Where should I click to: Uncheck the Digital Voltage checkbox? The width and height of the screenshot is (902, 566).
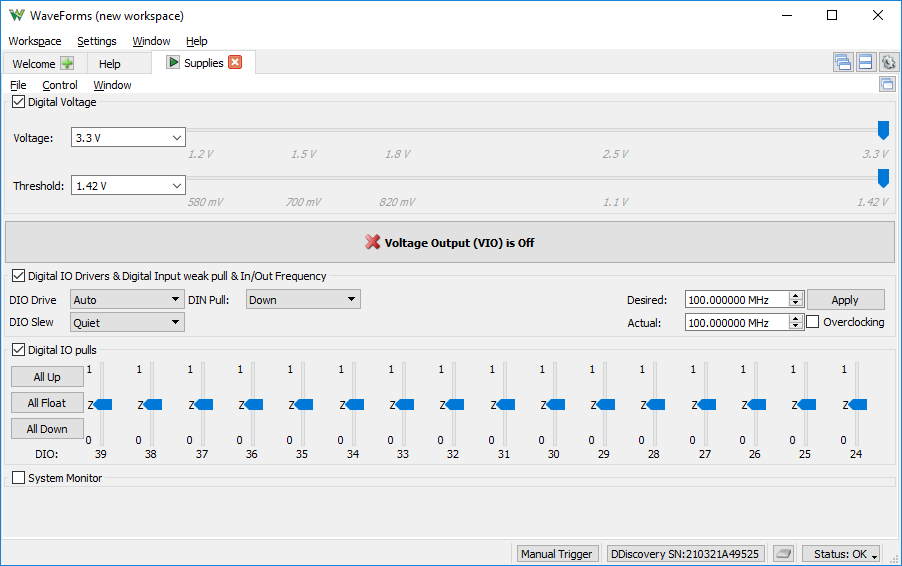pos(18,102)
